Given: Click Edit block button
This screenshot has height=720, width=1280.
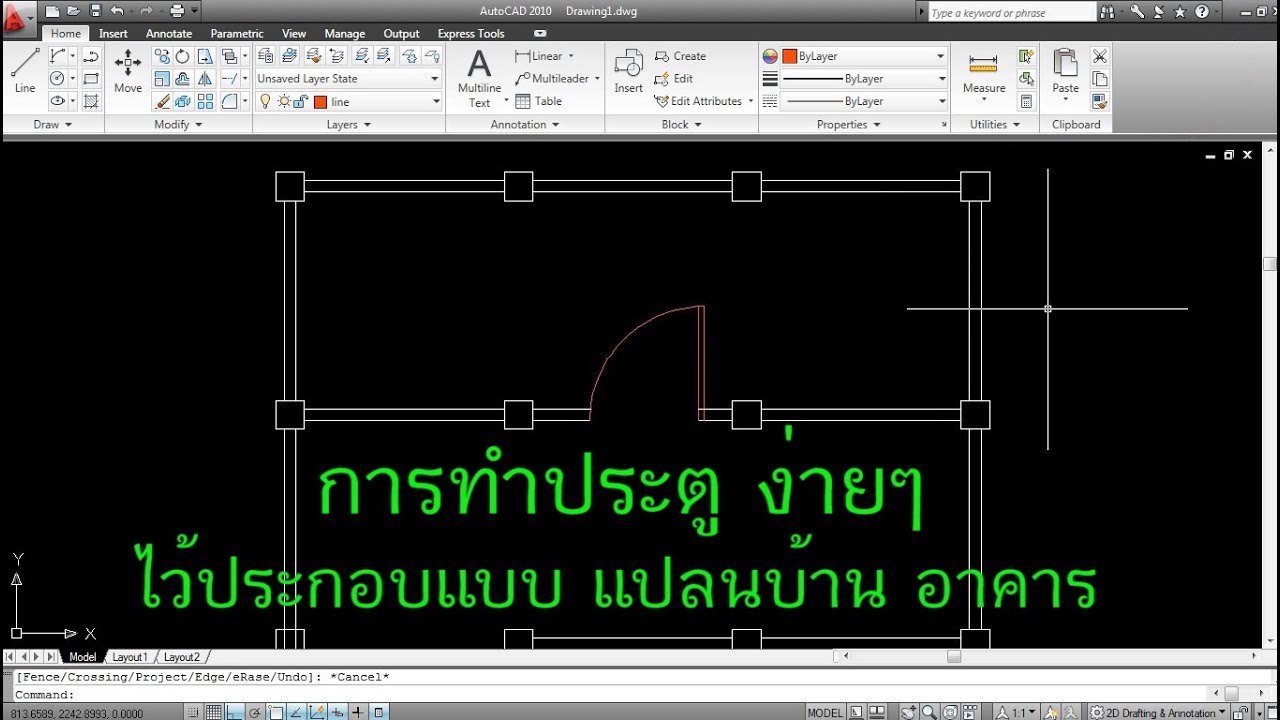Looking at the screenshot, I should [673, 78].
